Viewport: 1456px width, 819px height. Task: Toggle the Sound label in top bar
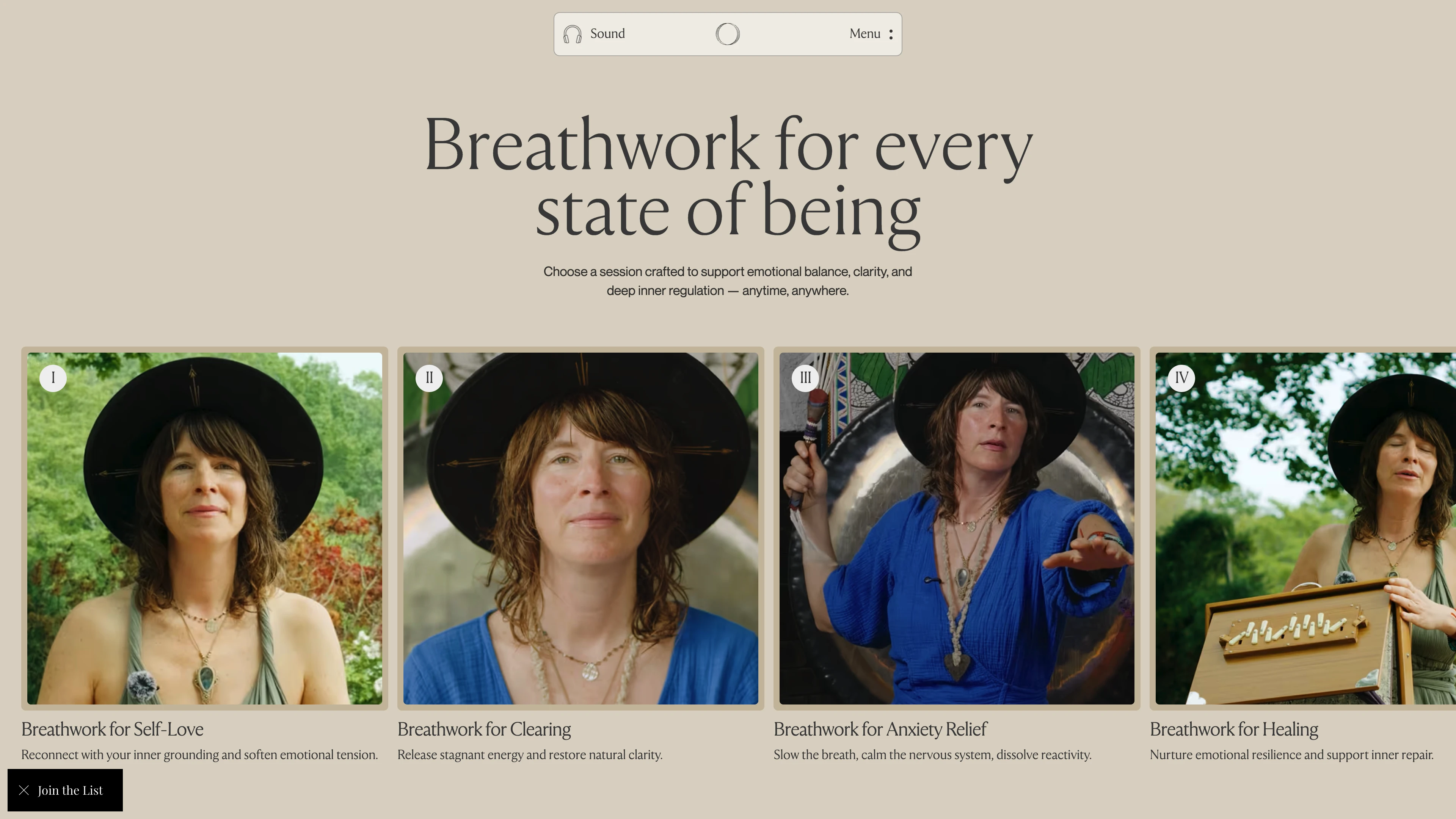point(607,33)
